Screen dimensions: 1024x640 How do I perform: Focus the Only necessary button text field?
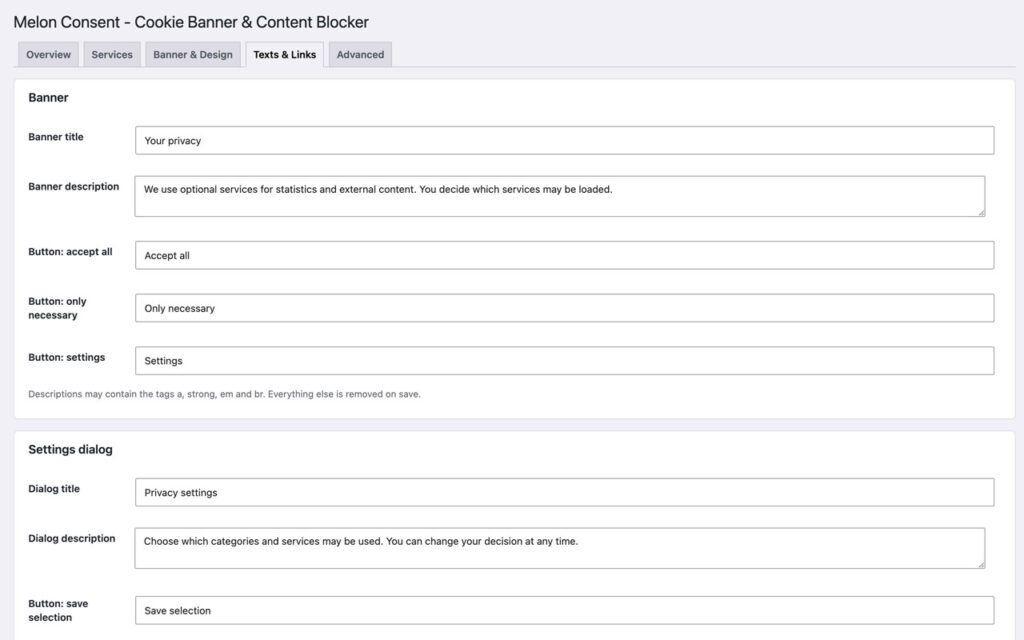pyautogui.click(x=564, y=308)
